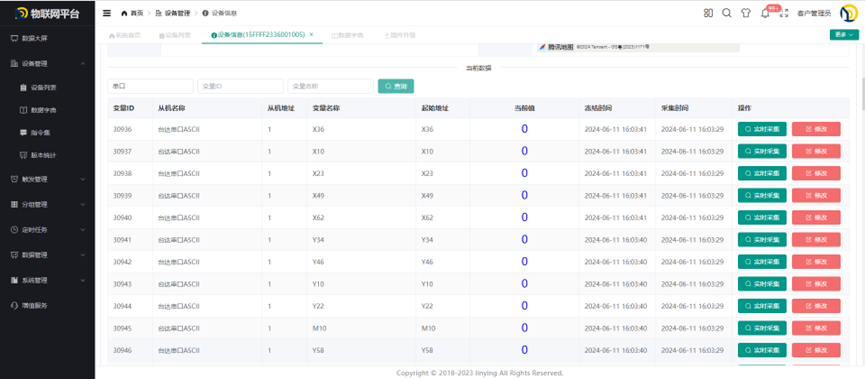Switch to the 设备列表 tab
865x379 pixels.
point(175,35)
